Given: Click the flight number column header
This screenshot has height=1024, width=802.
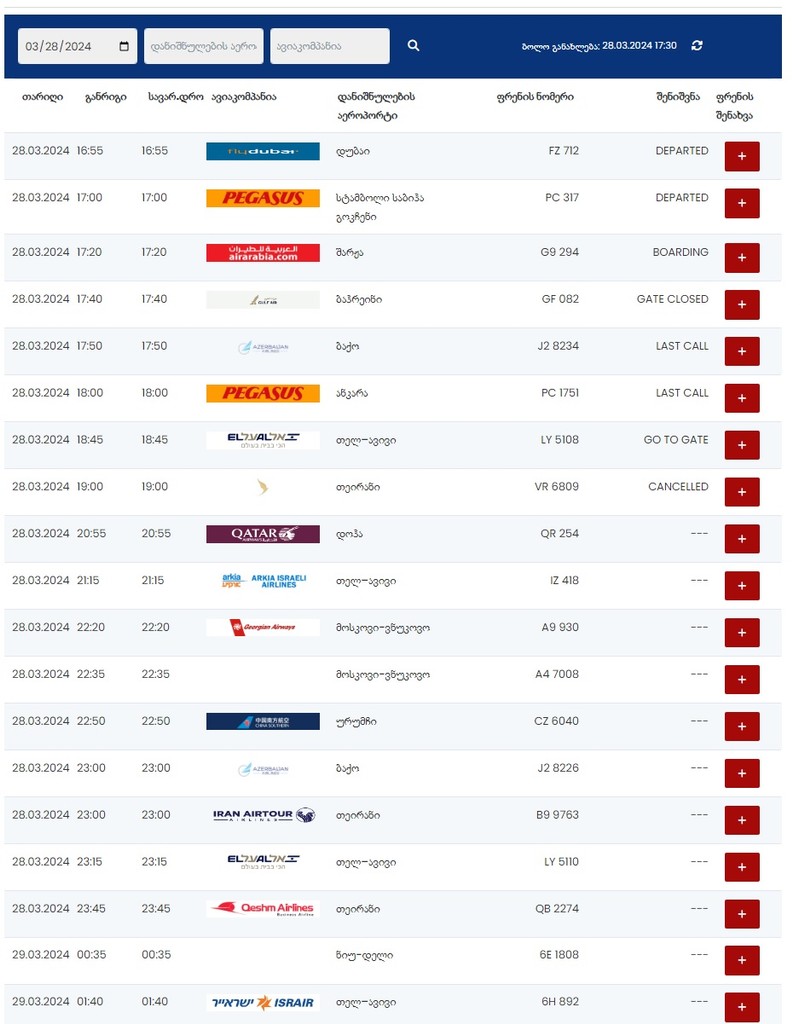Looking at the screenshot, I should click(535, 97).
